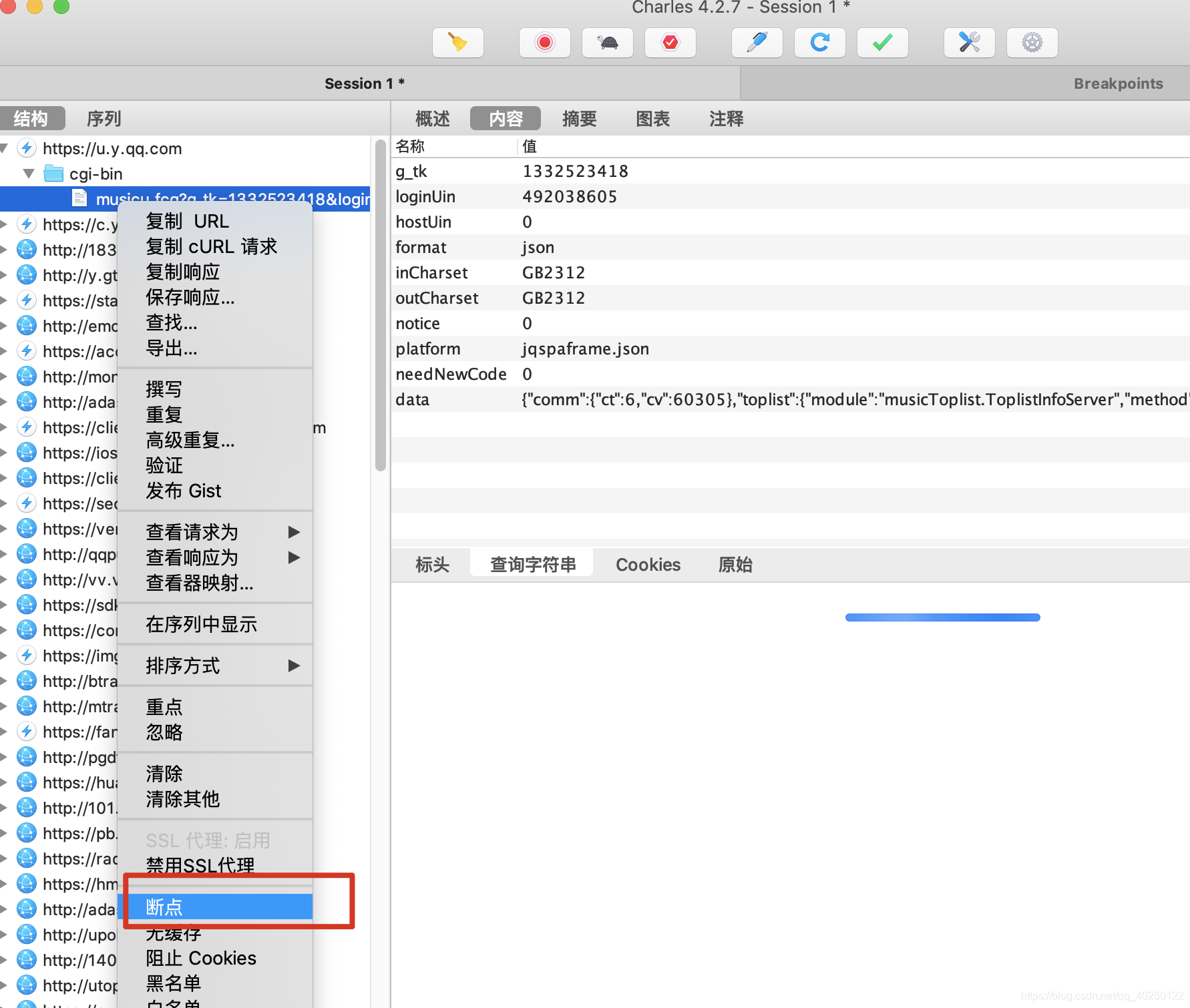This screenshot has width=1190, height=1008.
Task: Collapse the https://u.y.qq.com tree node
Action: (4, 148)
